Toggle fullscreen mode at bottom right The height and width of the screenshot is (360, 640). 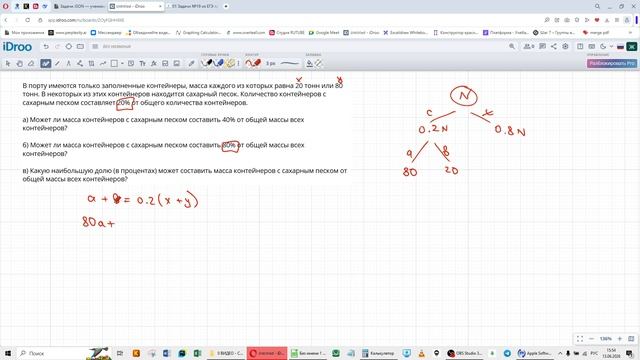[580, 339]
